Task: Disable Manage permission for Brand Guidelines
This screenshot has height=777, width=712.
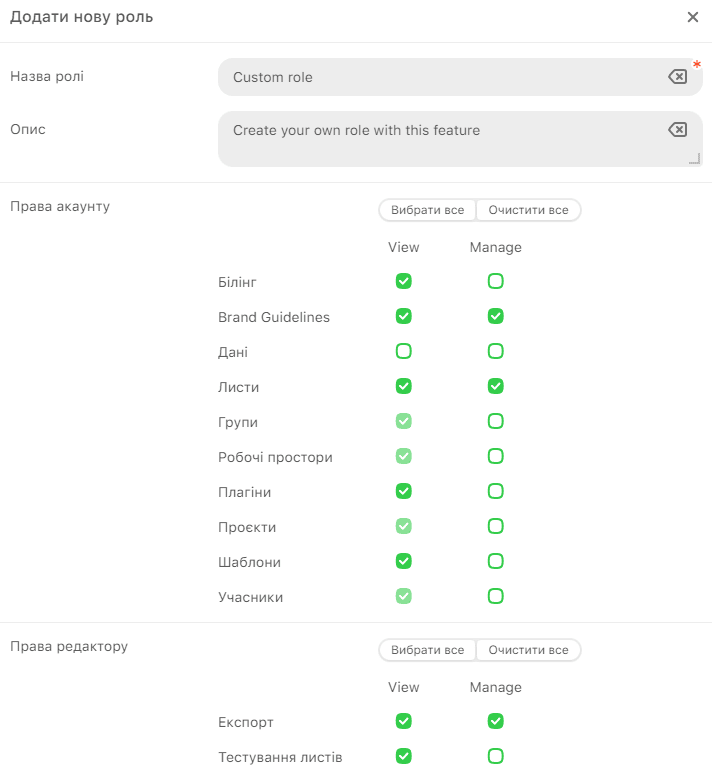Action: [x=496, y=317]
